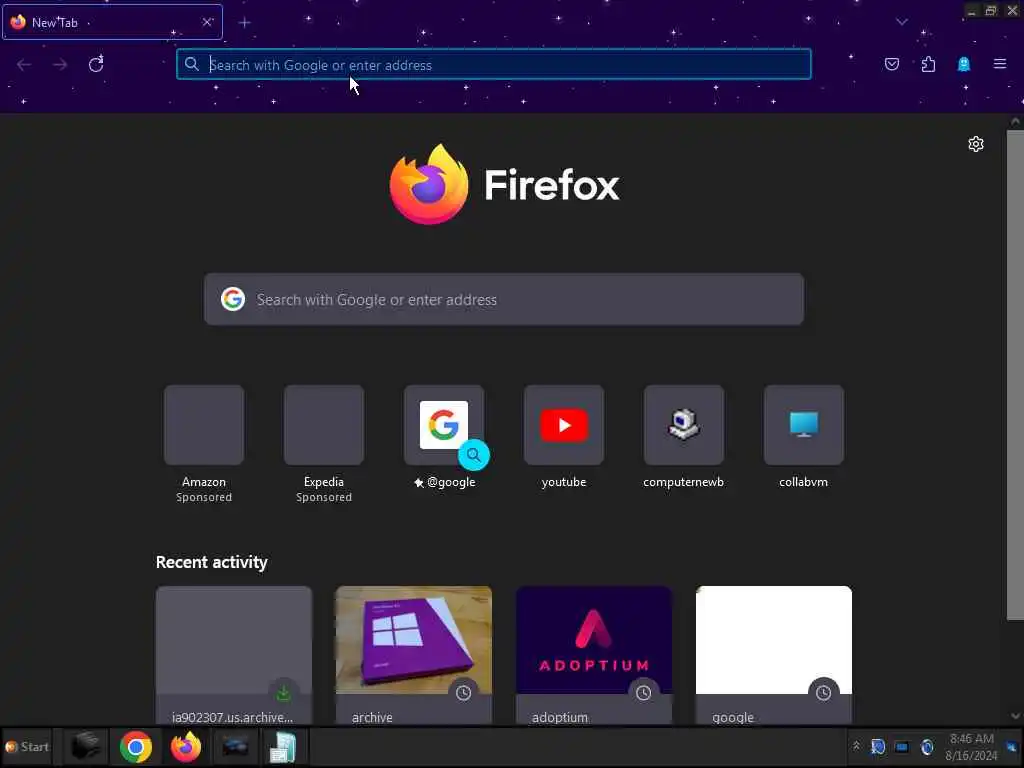The image size is (1024, 768).
Task: Open the Save to Pocket icon
Action: pyautogui.click(x=892, y=64)
